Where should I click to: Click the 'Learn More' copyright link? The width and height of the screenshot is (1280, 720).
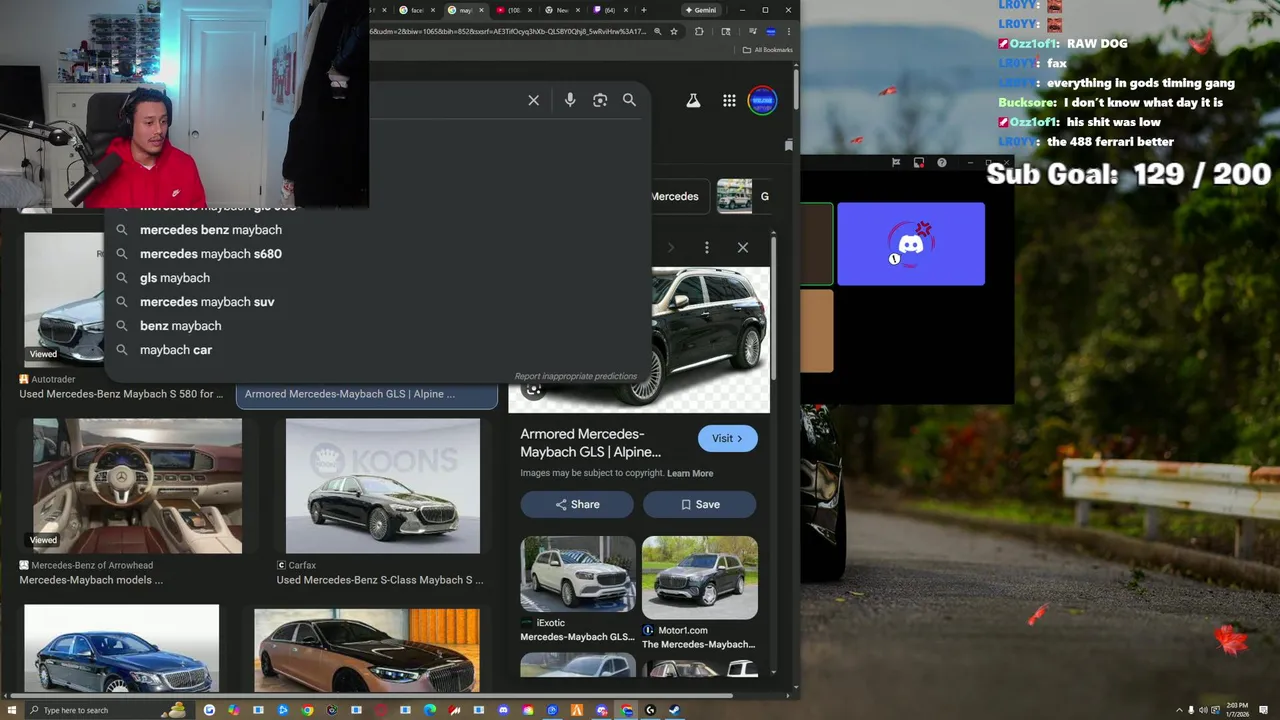click(x=690, y=473)
